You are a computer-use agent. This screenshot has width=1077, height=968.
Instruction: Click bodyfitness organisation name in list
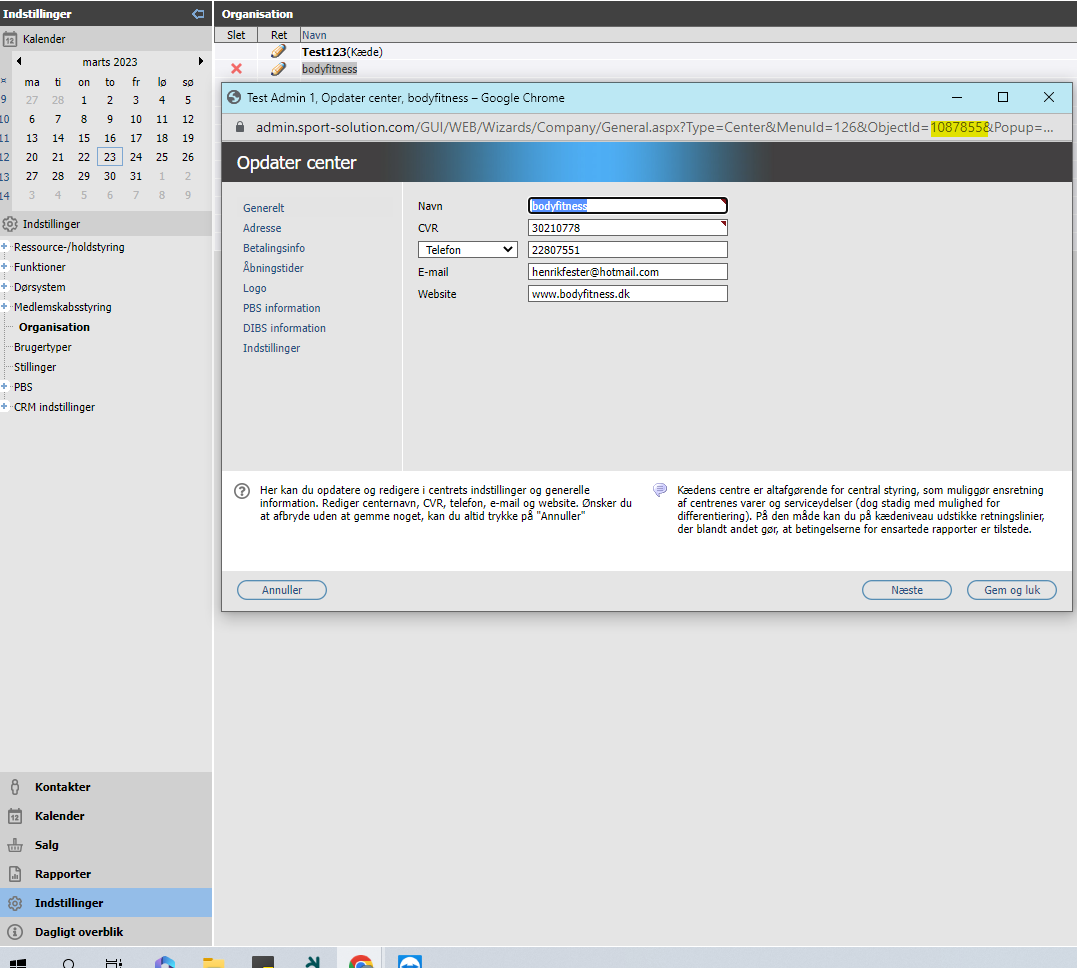(330, 69)
